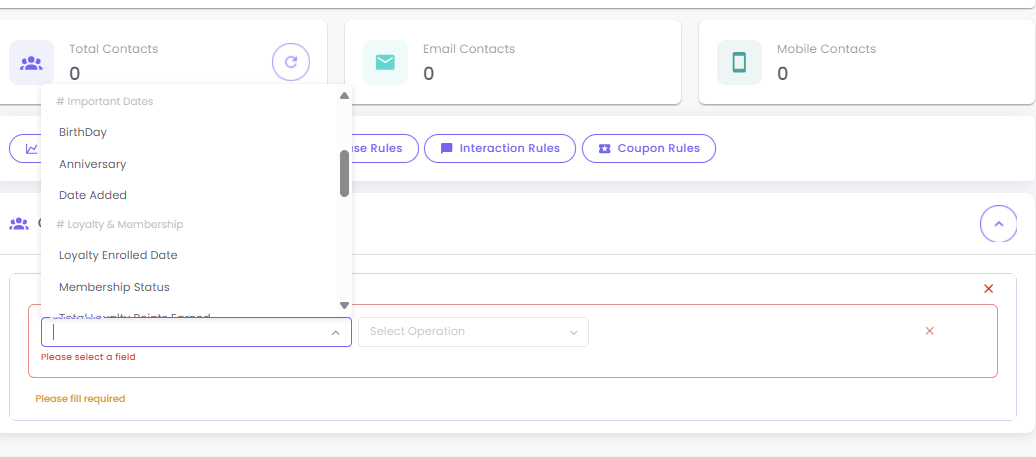Close the field list using the chevron arrow
This screenshot has width=1036, height=457.
tap(335, 333)
